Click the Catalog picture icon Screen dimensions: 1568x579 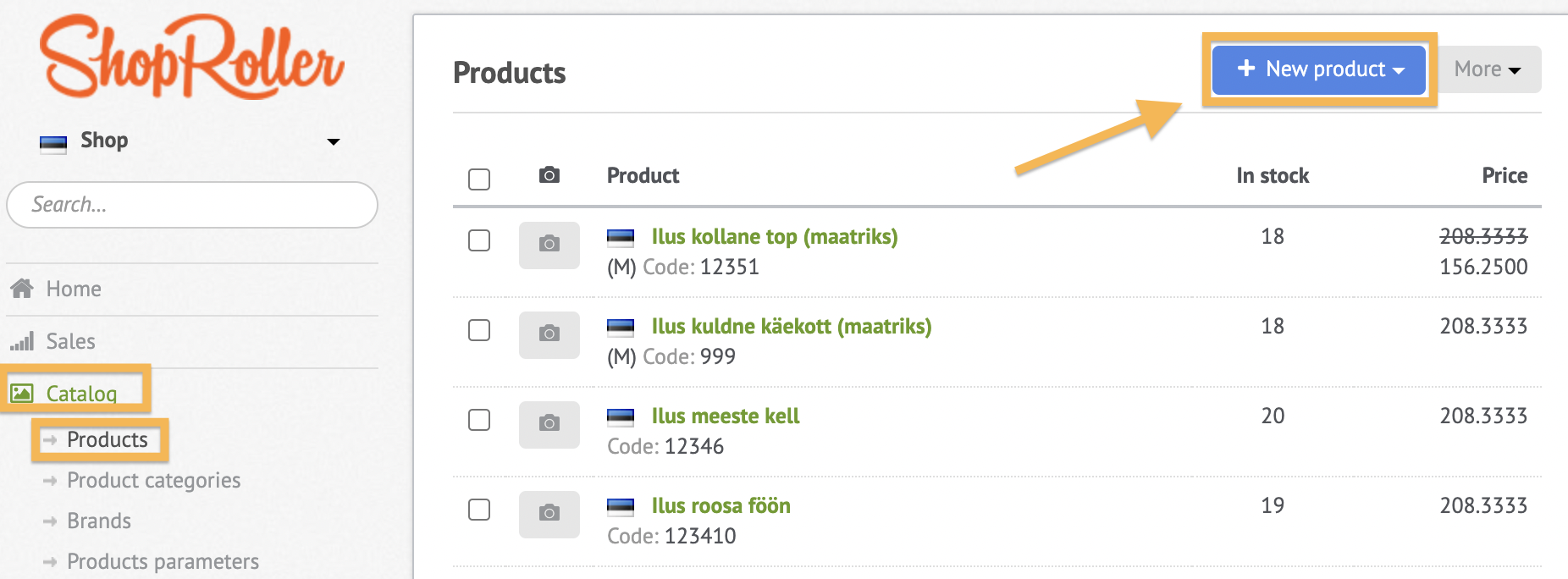[x=22, y=393]
